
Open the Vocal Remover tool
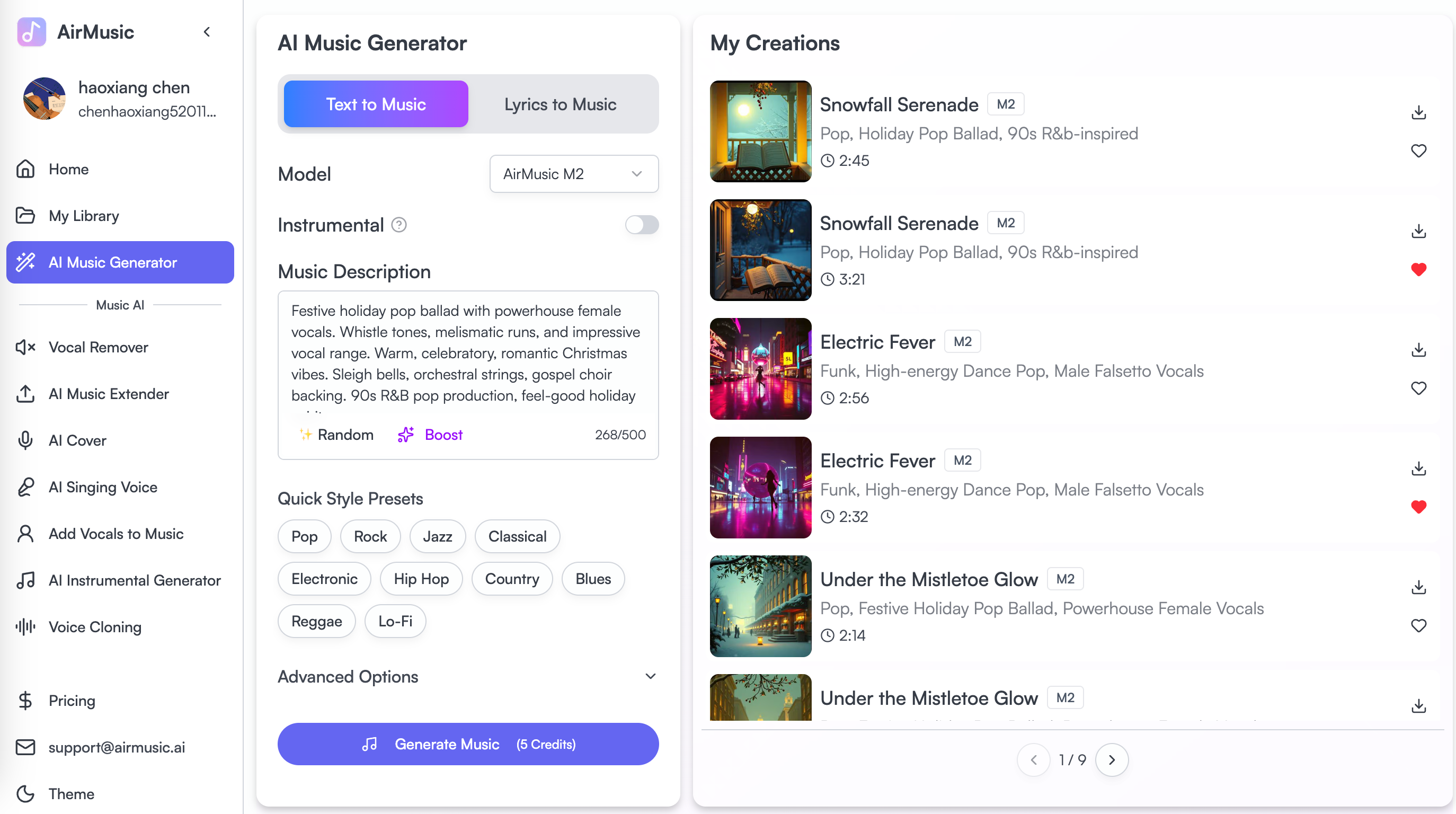(x=98, y=347)
